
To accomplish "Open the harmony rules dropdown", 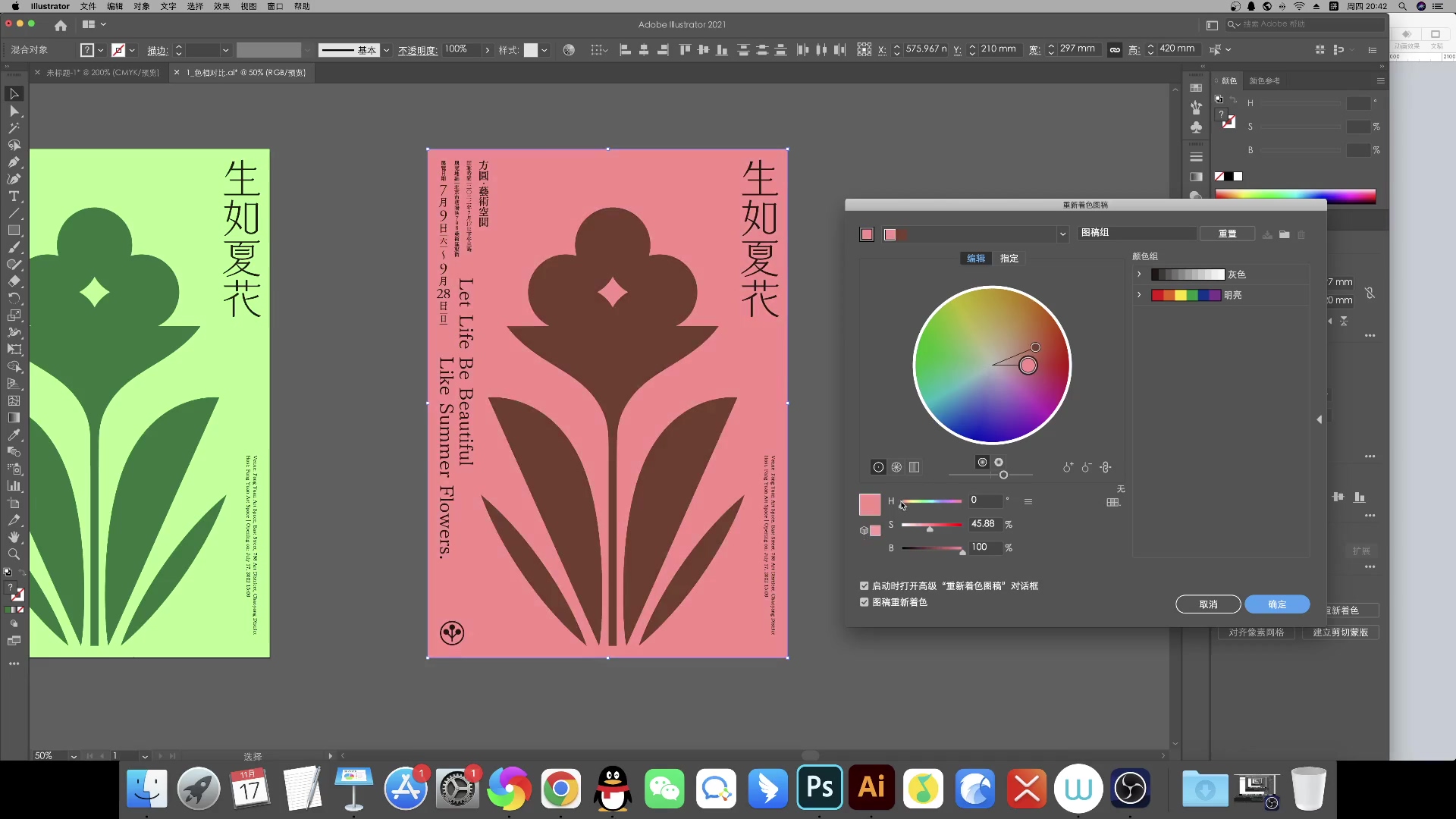I will pos(1062,234).
